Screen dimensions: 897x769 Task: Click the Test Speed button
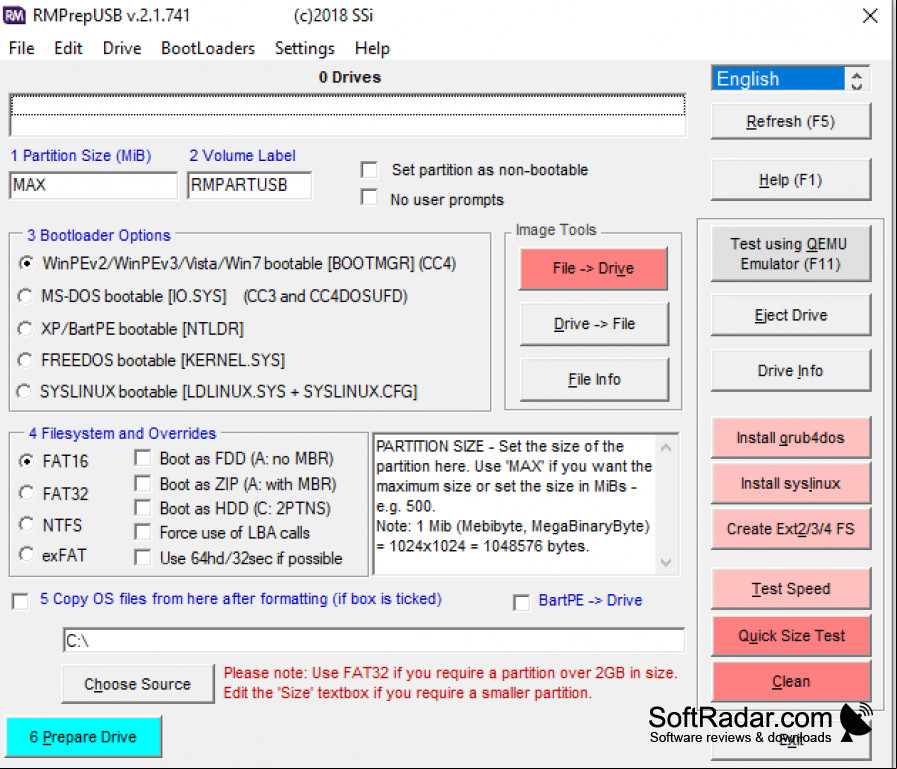click(x=791, y=589)
